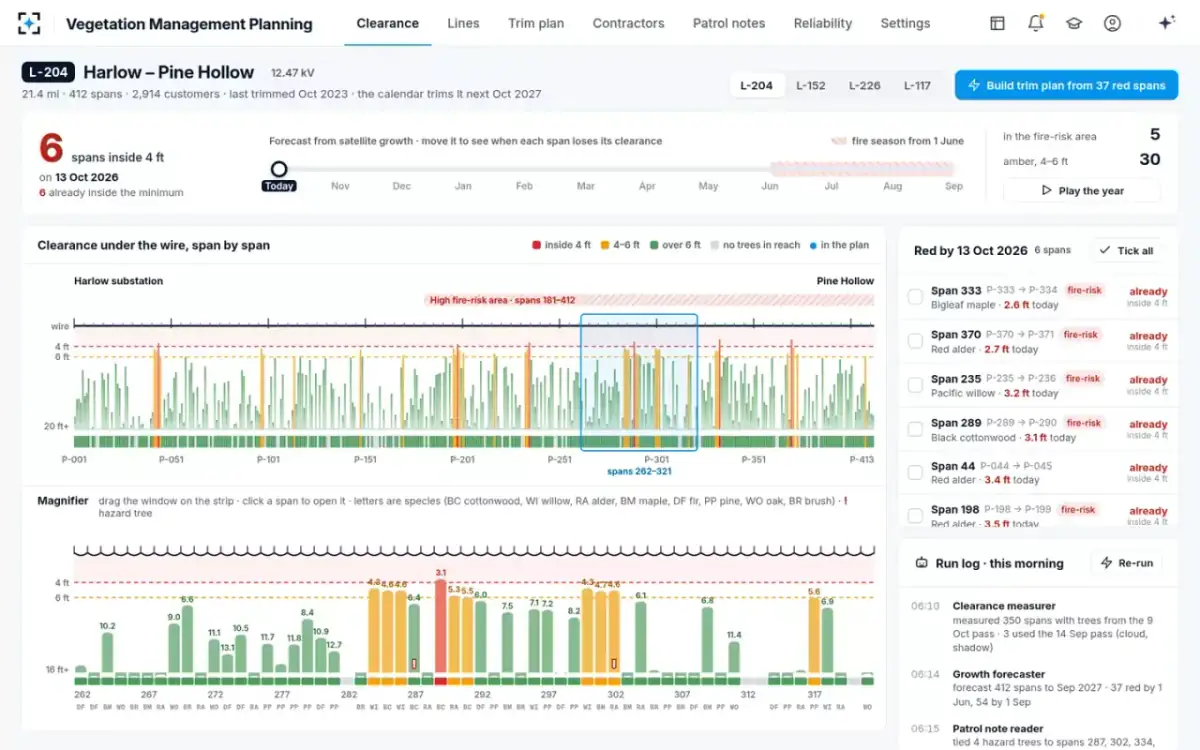Open the user profile icon

[x=1112, y=23]
